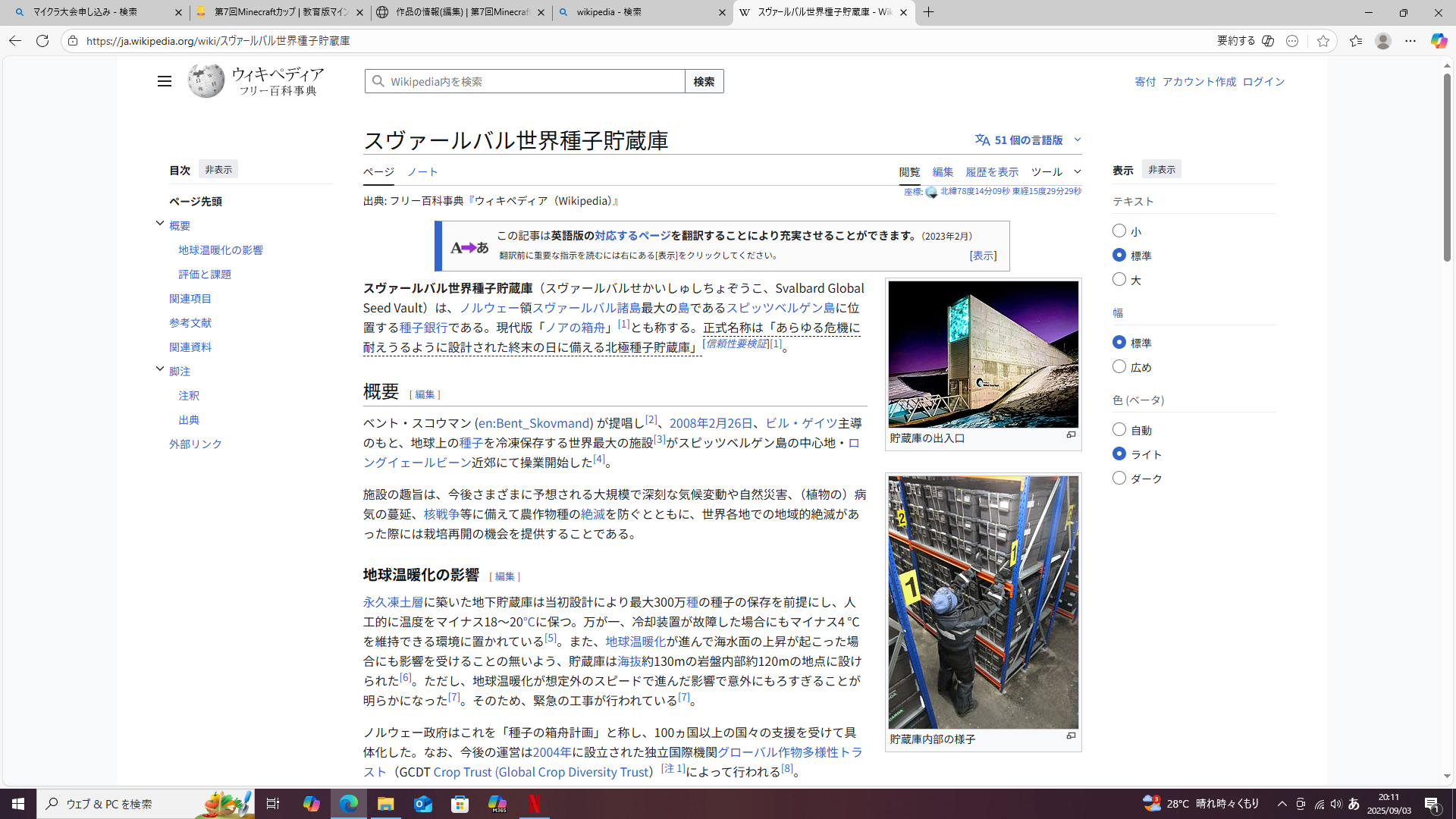This screenshot has width=1456, height=819.
Task: Edit the 概要 section via 編集 link
Action: point(425,394)
